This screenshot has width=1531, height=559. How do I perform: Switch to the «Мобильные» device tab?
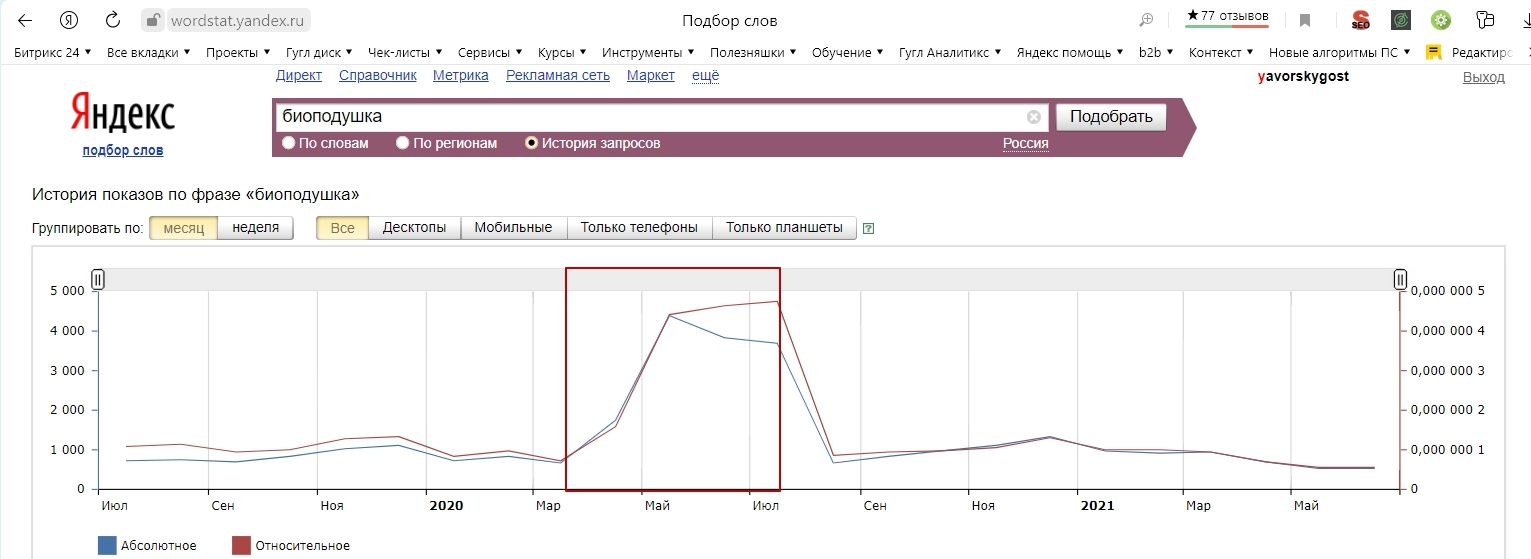[x=513, y=228]
